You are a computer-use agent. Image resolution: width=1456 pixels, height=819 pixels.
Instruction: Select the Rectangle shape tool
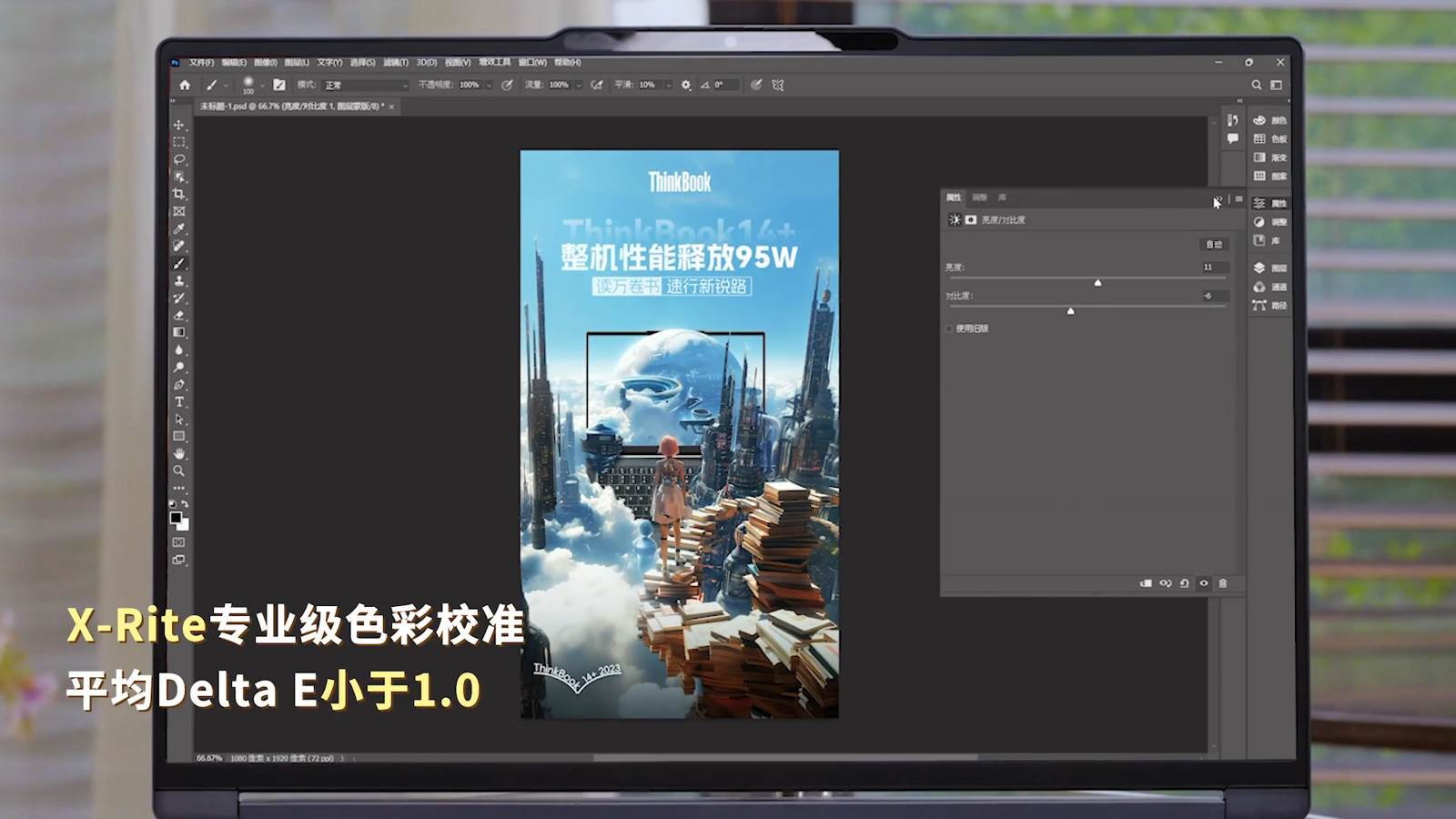179,436
